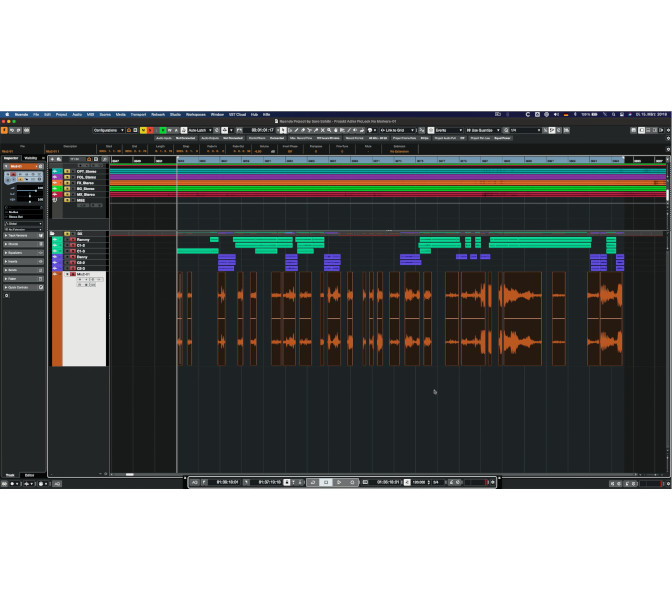Mute the FX_Stereo track
Image resolution: width=672 pixels, height=600 pixels.
click(x=67, y=183)
